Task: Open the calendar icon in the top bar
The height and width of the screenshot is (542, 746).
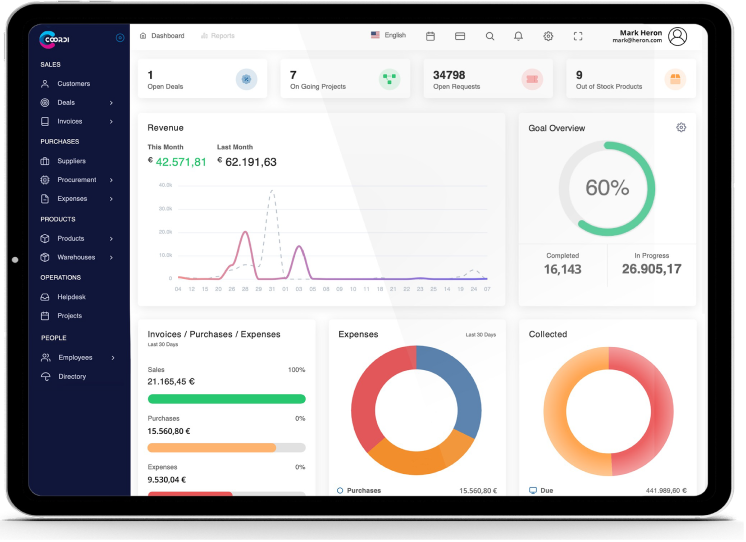Action: coord(430,36)
